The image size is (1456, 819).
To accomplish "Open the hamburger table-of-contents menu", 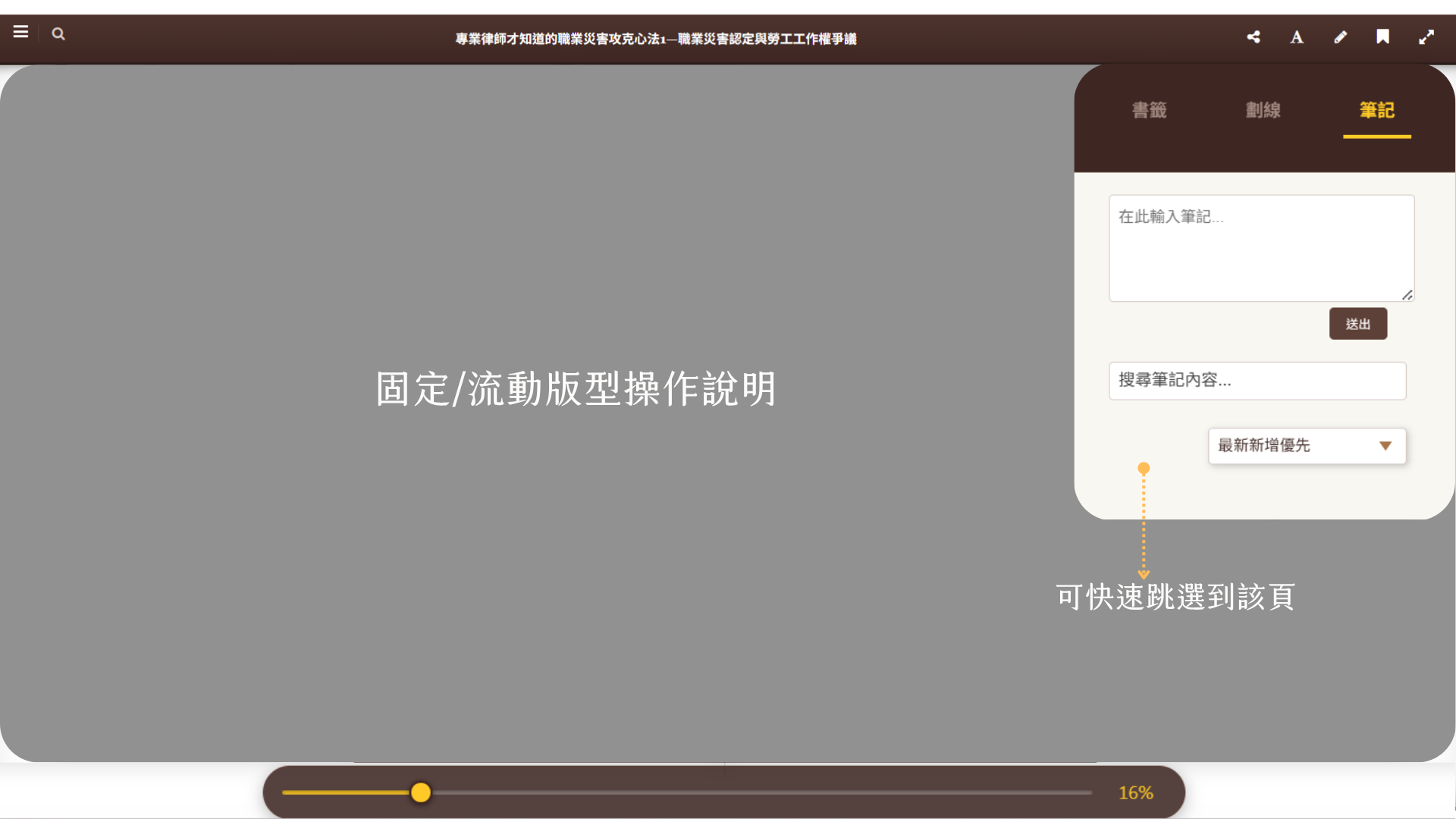I will pyautogui.click(x=20, y=33).
